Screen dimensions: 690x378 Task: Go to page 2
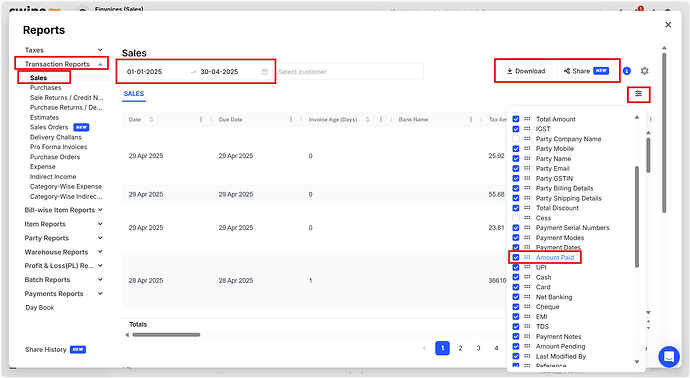(460, 348)
